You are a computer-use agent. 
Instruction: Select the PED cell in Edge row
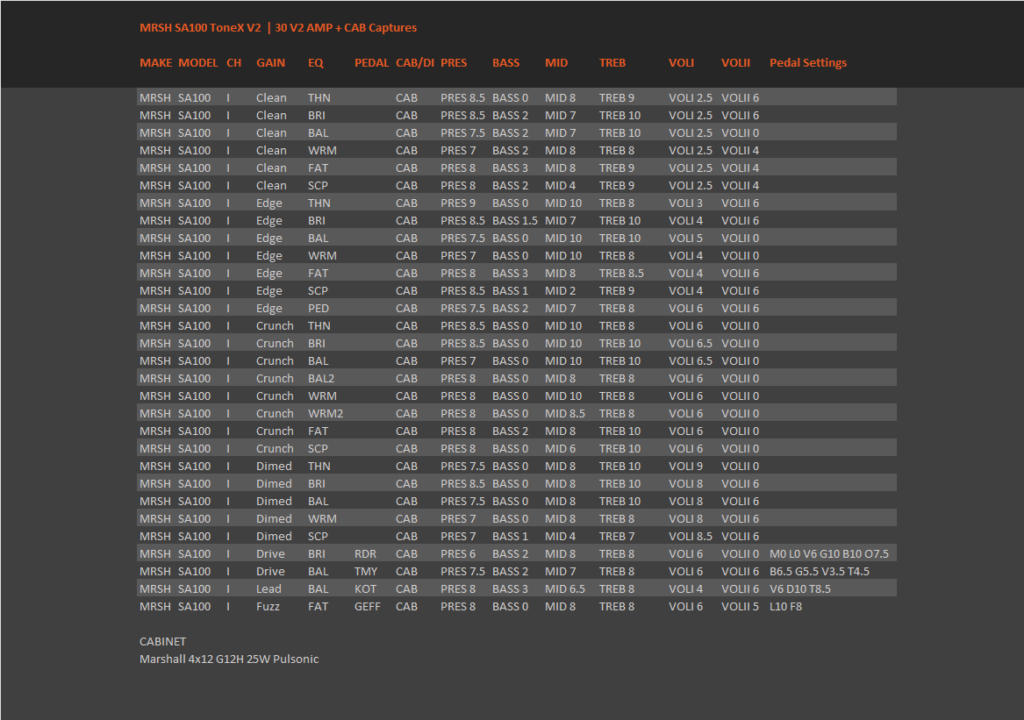[x=319, y=309]
